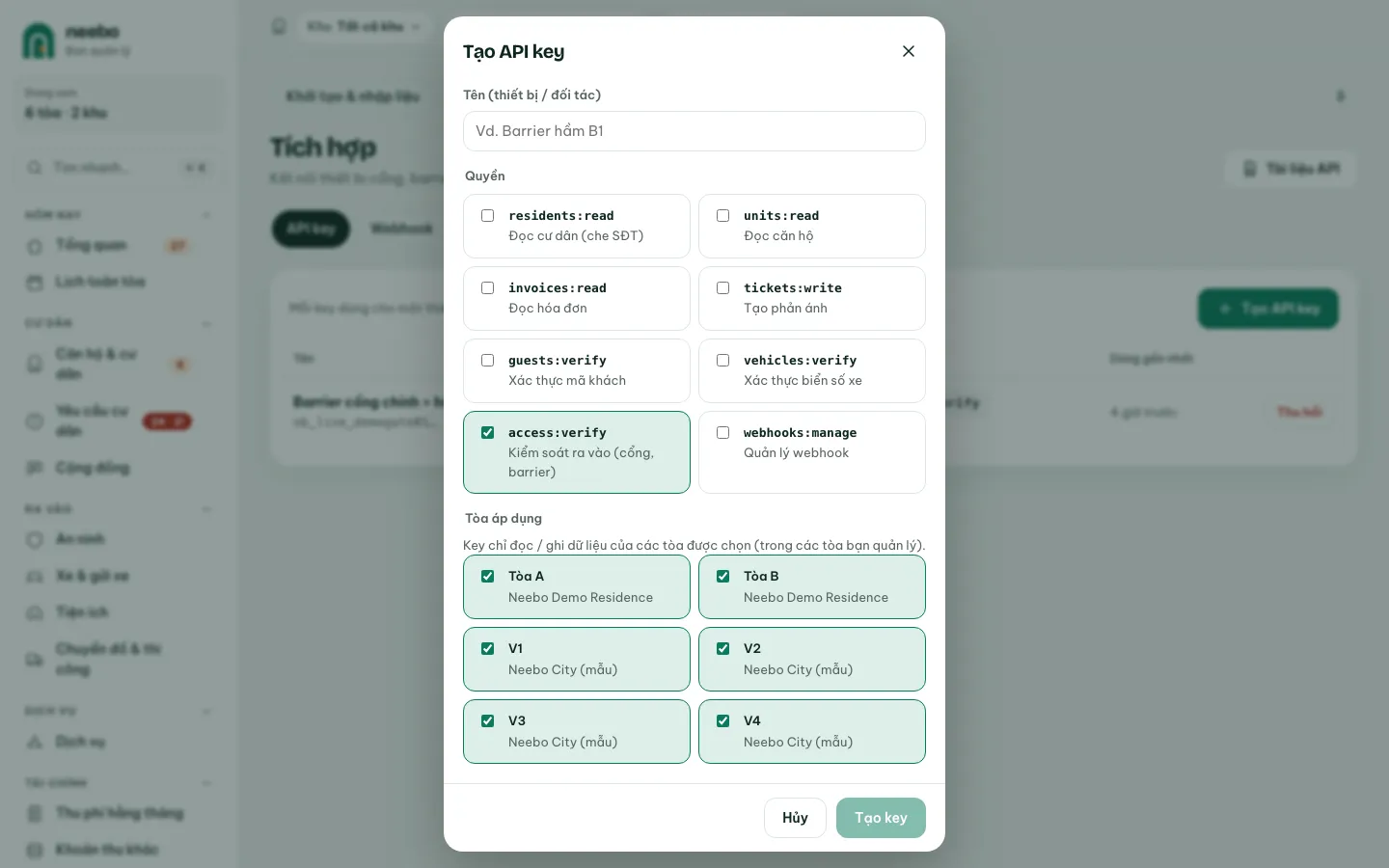Collapse the Cư dân sidebar section
The height and width of the screenshot is (868, 1389).
pyautogui.click(x=206, y=323)
